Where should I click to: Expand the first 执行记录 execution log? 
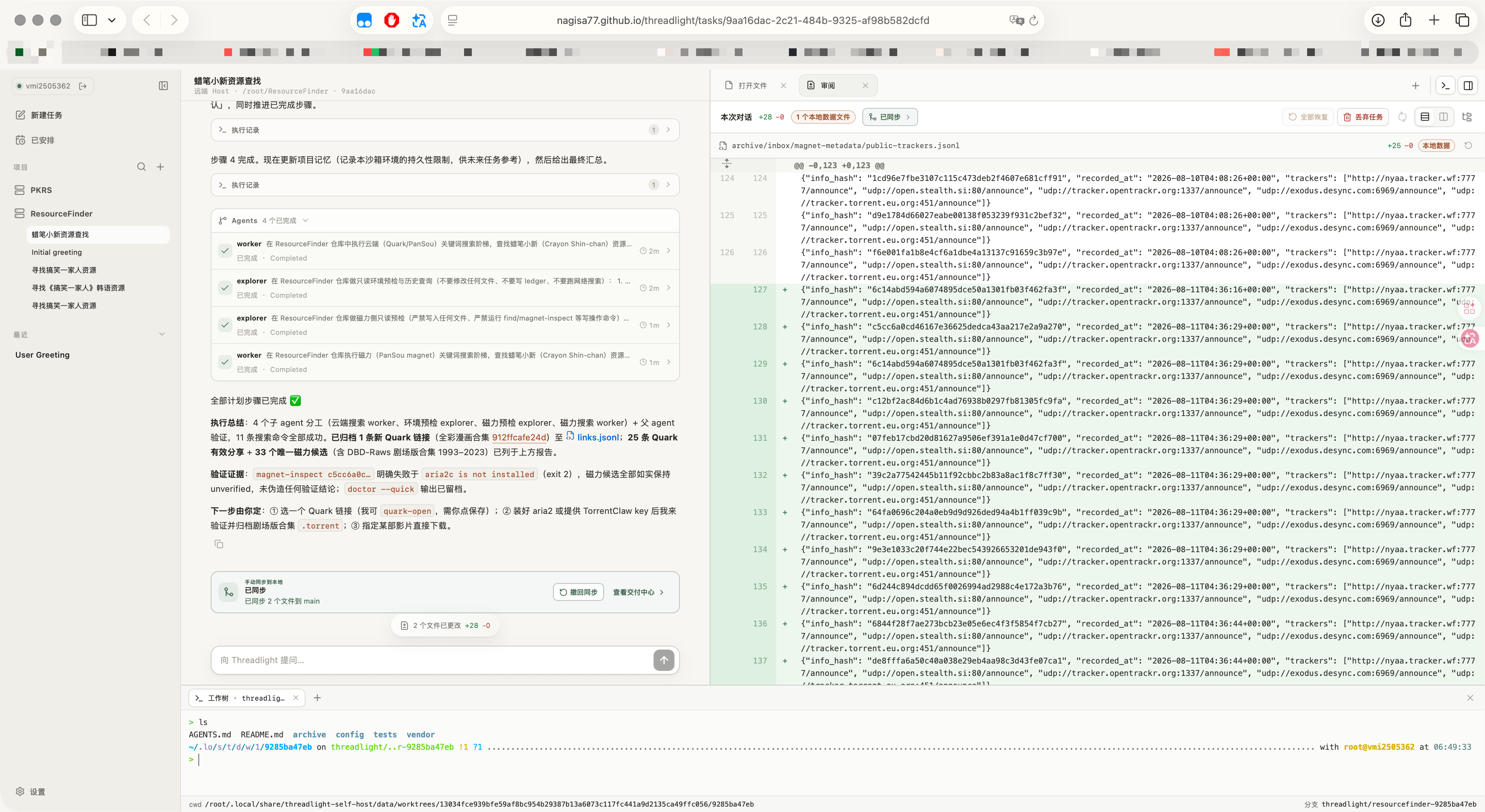445,130
